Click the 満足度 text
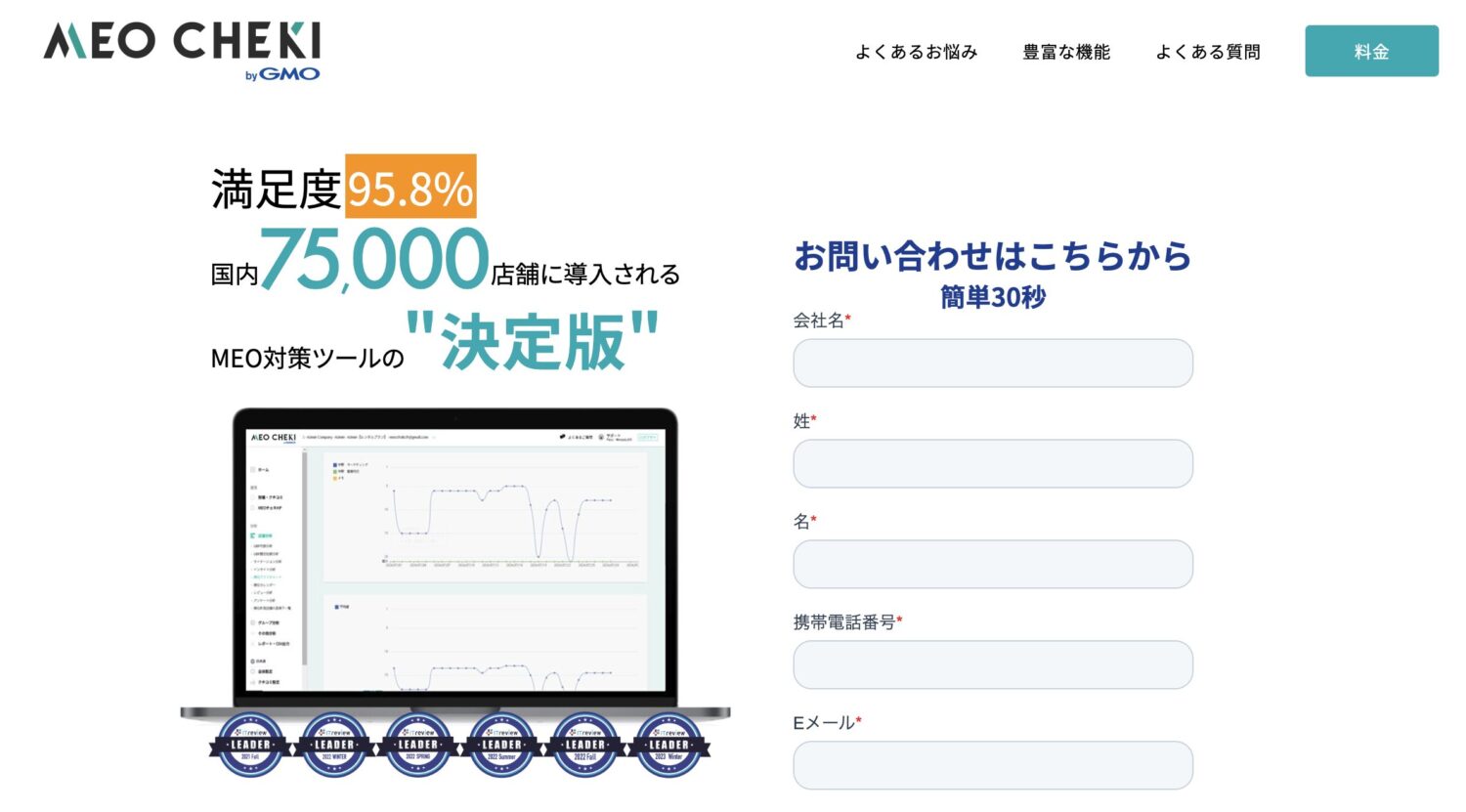The width and height of the screenshot is (1466, 812). pos(277,190)
